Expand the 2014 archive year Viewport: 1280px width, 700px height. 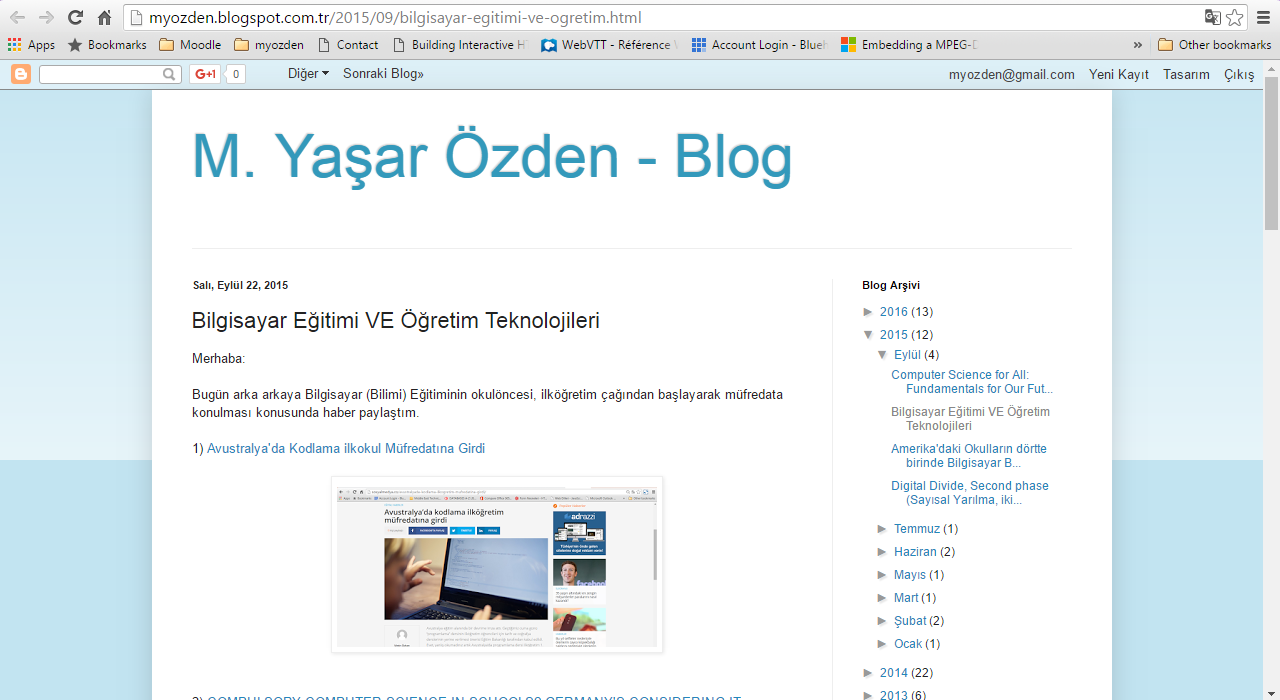click(868, 673)
